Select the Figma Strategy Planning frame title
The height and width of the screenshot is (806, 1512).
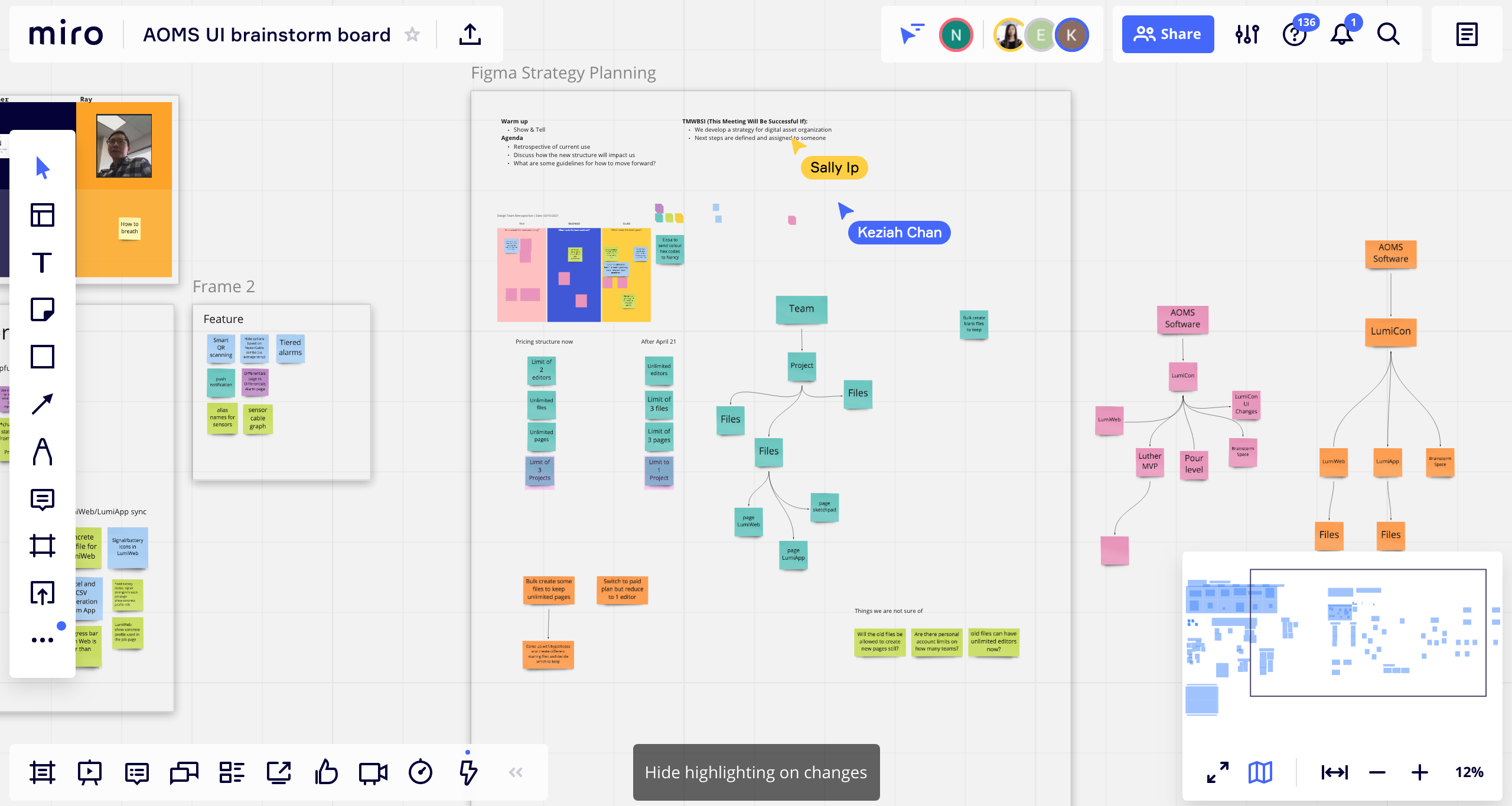(563, 73)
